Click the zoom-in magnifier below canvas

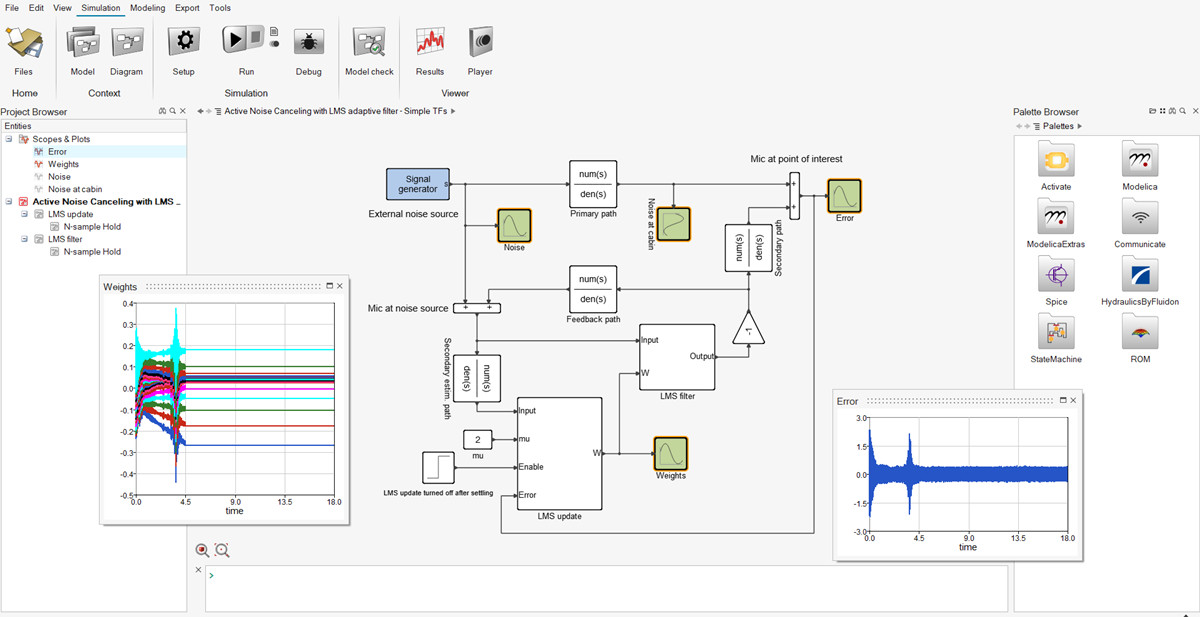click(x=203, y=550)
